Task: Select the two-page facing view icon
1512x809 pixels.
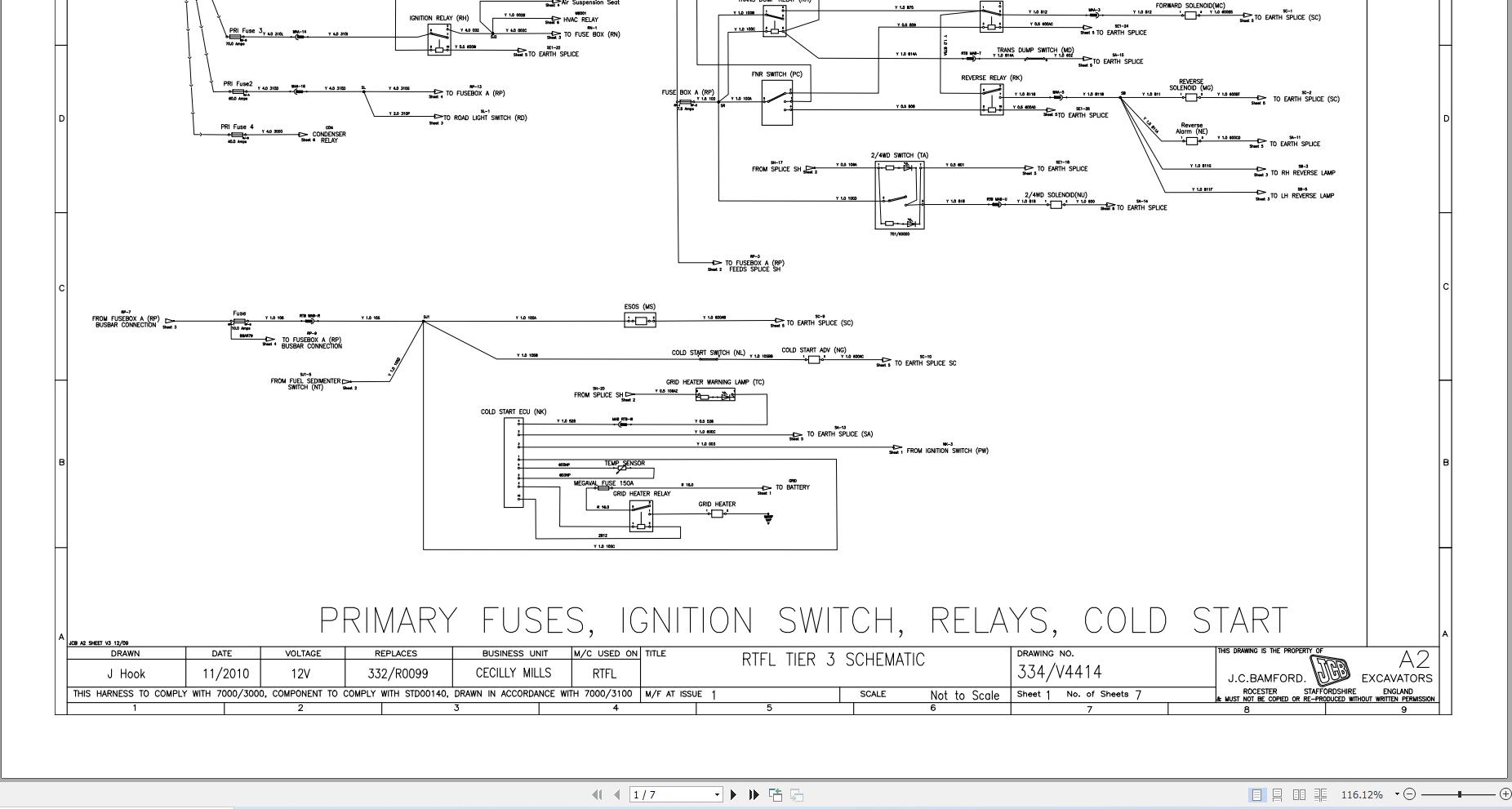Action: pos(1297,793)
